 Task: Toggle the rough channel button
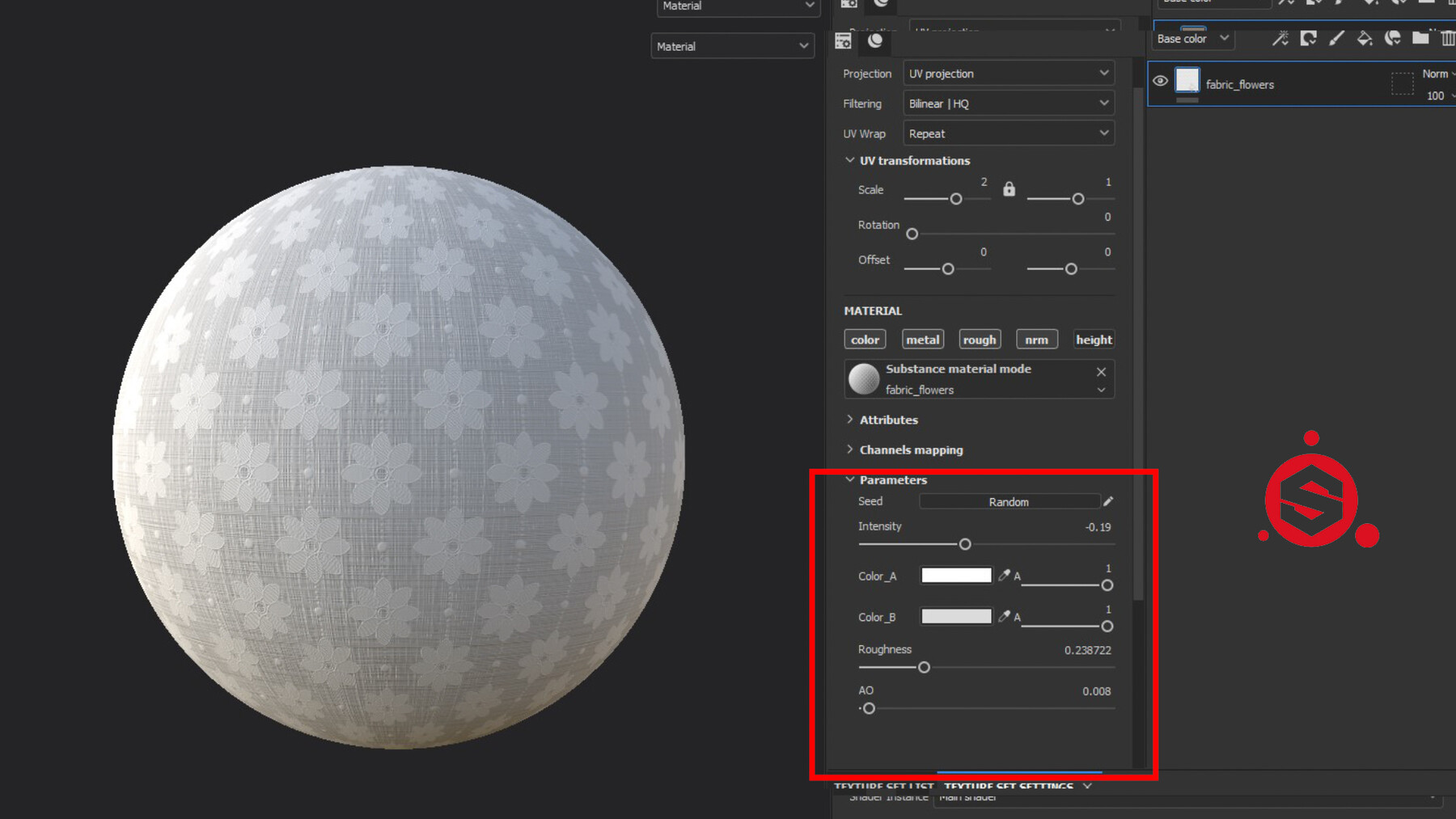980,340
